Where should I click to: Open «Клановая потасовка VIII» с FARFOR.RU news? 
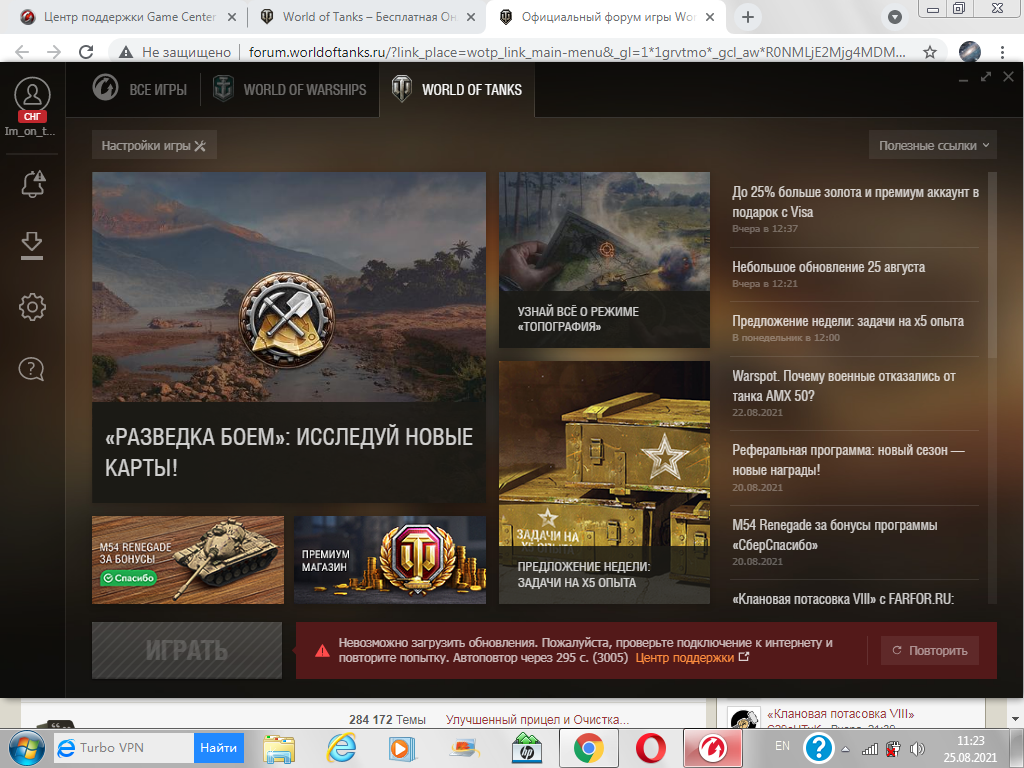click(x=842, y=598)
